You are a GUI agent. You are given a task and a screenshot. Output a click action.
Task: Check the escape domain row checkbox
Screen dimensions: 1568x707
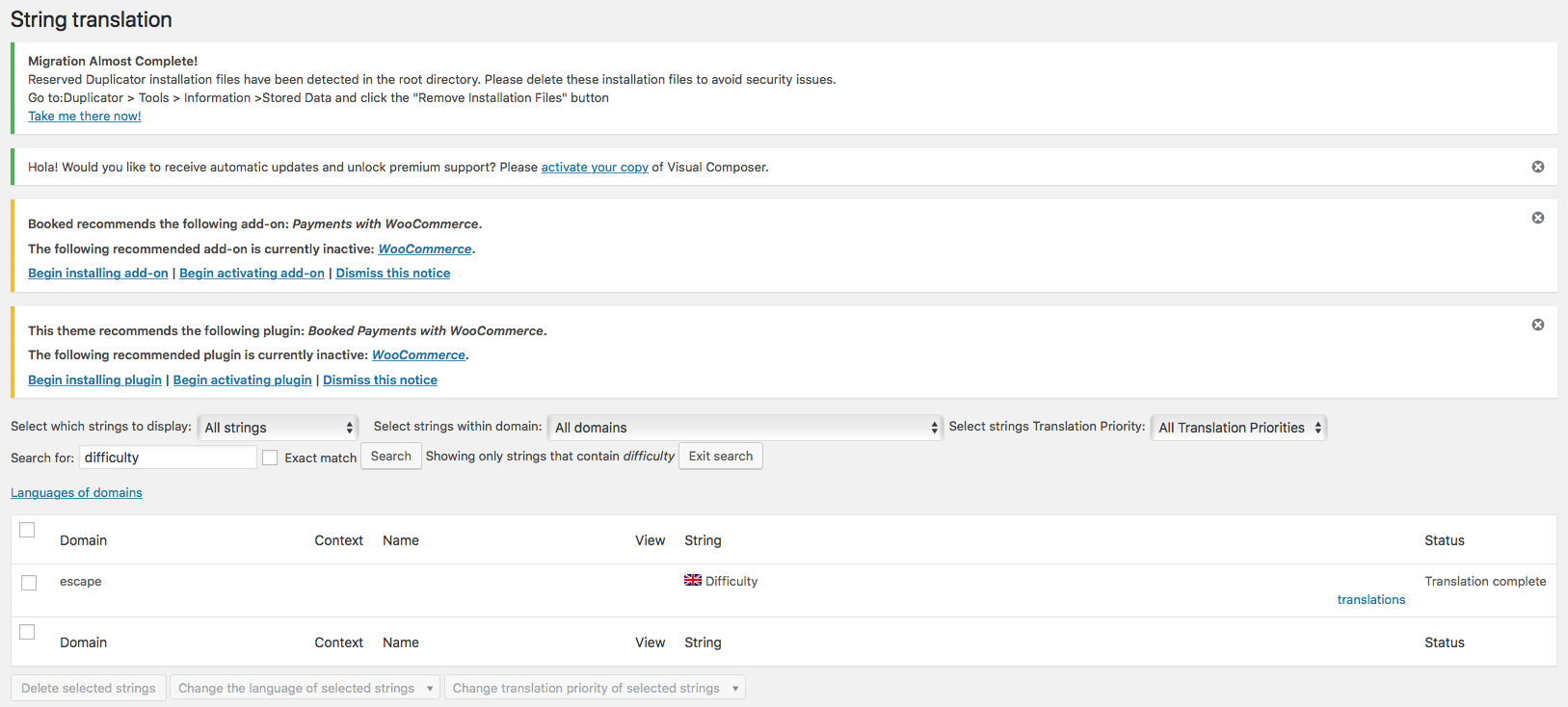[29, 583]
